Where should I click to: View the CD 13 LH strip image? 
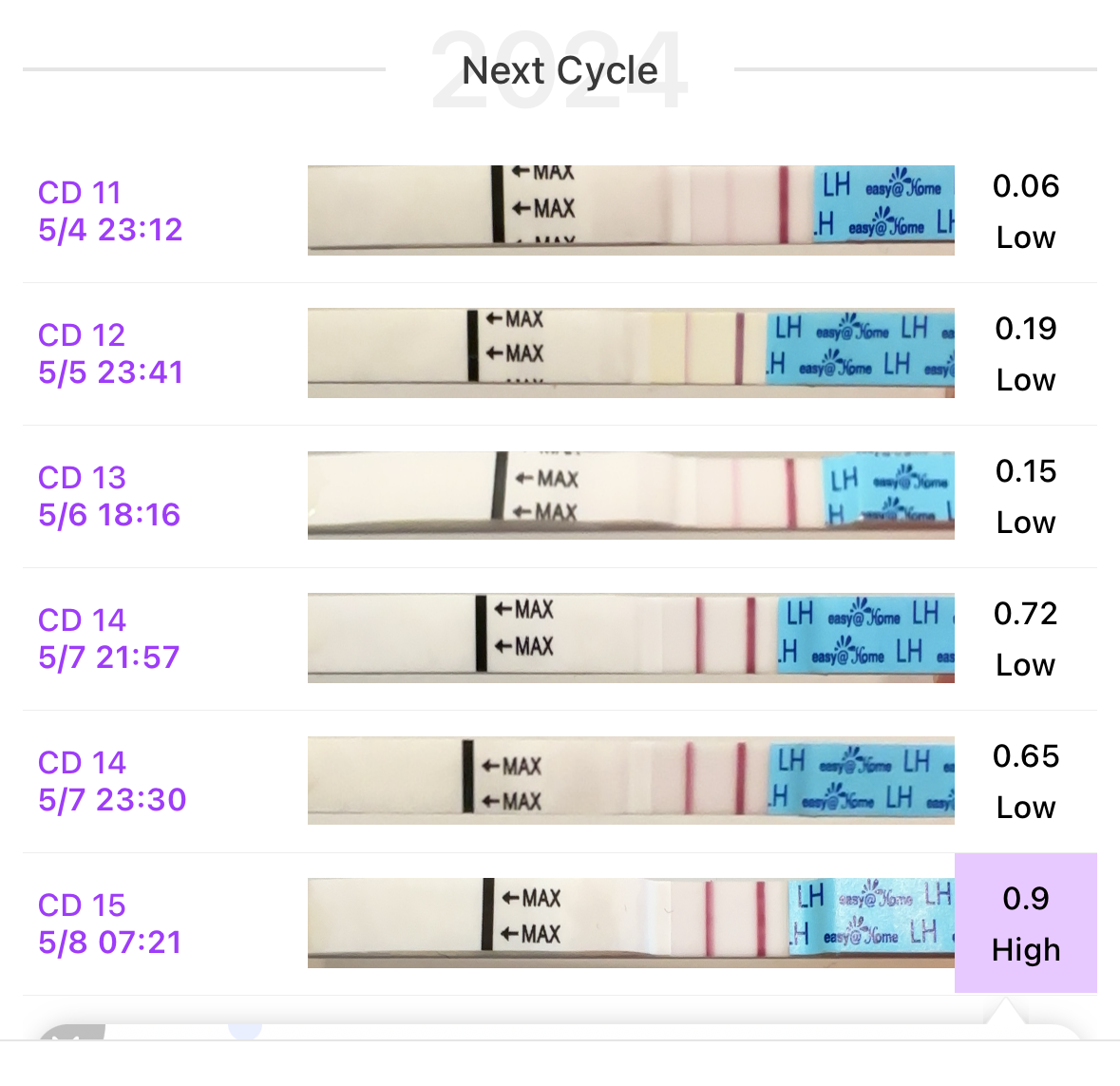631,495
